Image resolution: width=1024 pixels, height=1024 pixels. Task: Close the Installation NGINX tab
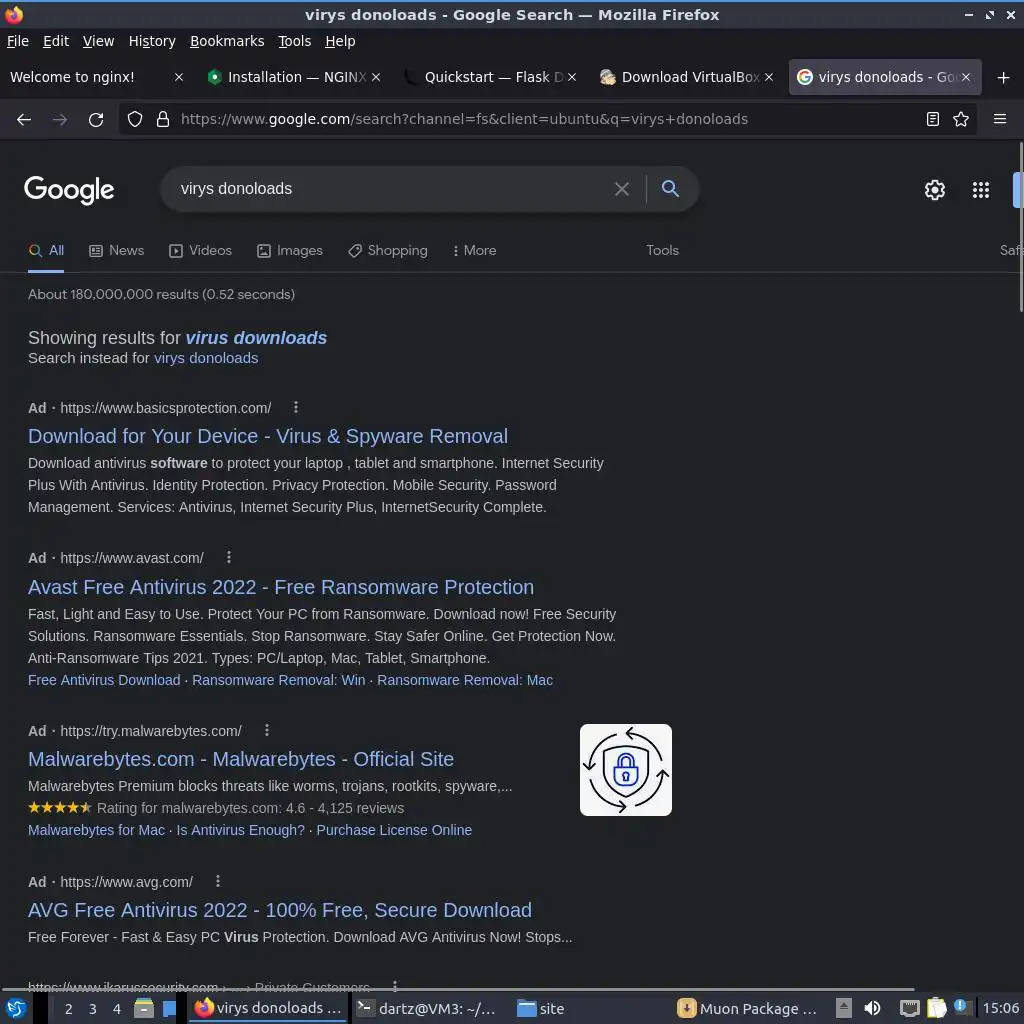point(376,77)
